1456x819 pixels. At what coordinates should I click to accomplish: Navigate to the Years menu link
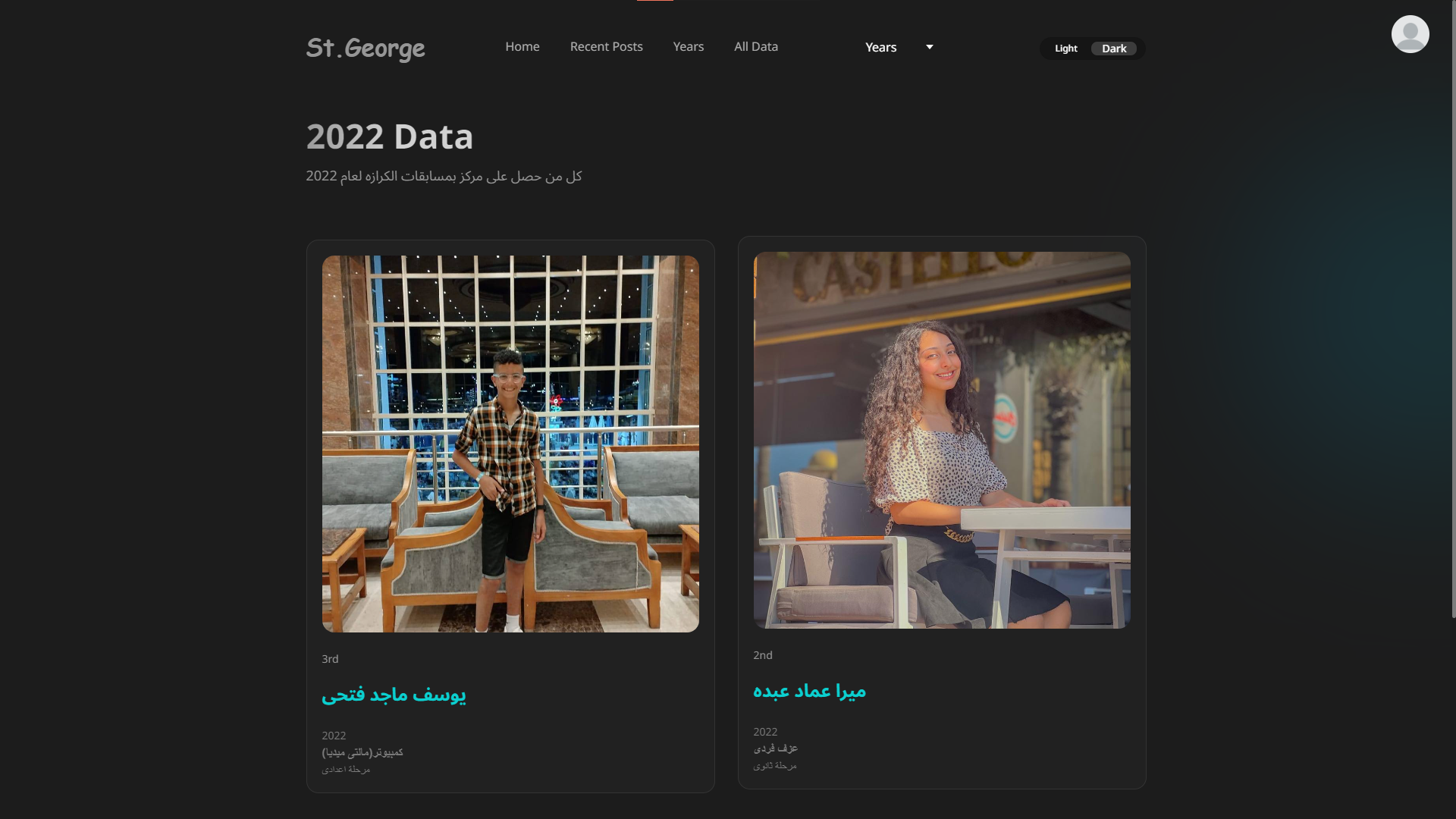[688, 46]
